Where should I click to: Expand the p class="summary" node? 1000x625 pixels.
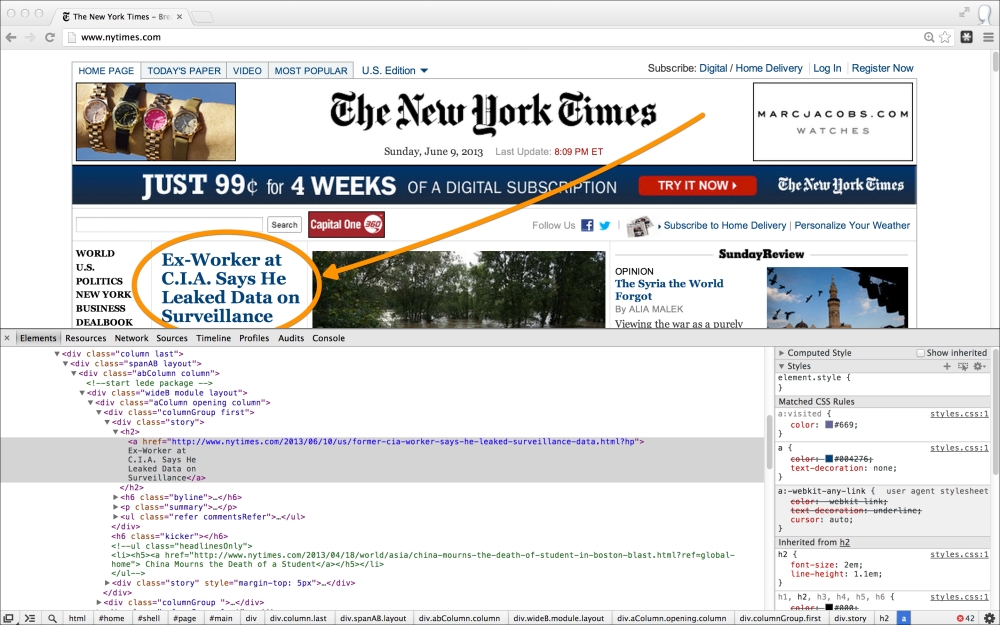tap(115, 507)
